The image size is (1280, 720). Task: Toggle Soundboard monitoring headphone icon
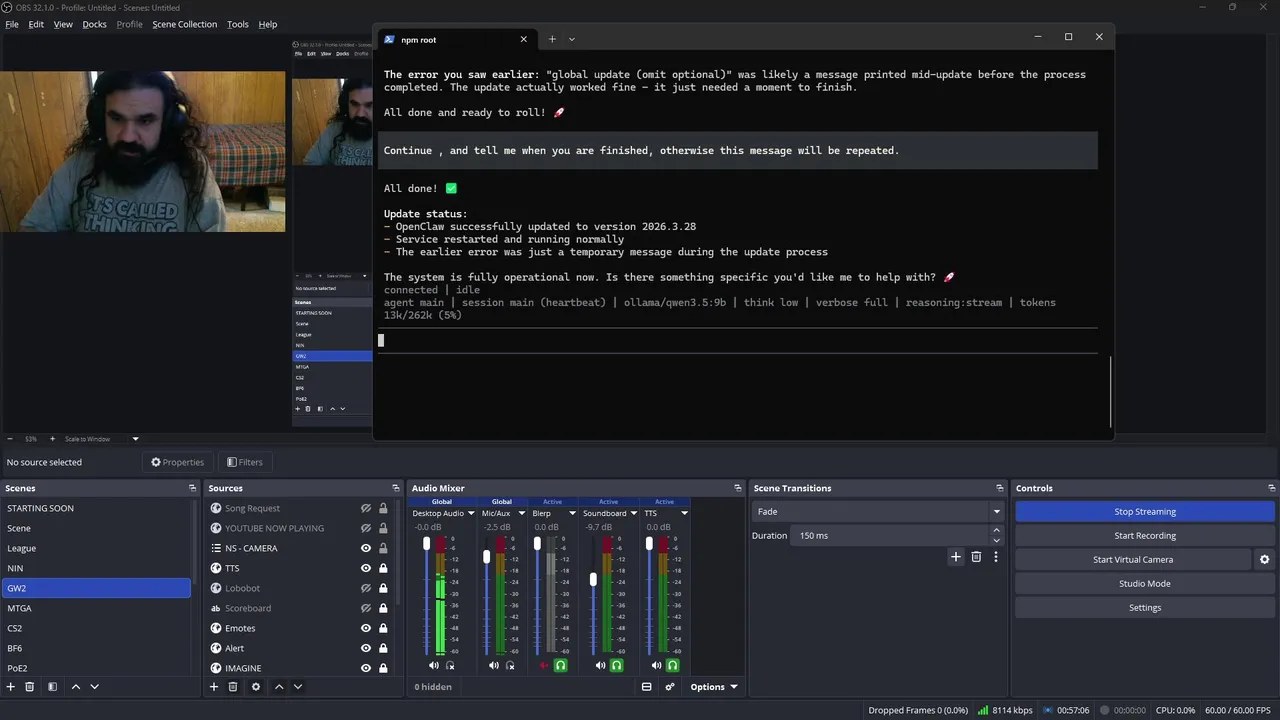(x=617, y=665)
